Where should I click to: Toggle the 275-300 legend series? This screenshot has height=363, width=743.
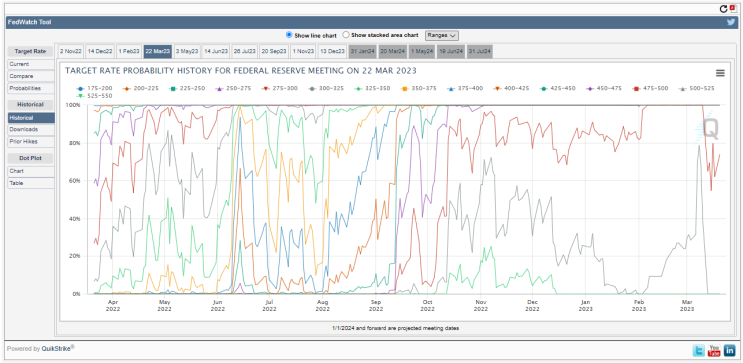[280, 88]
